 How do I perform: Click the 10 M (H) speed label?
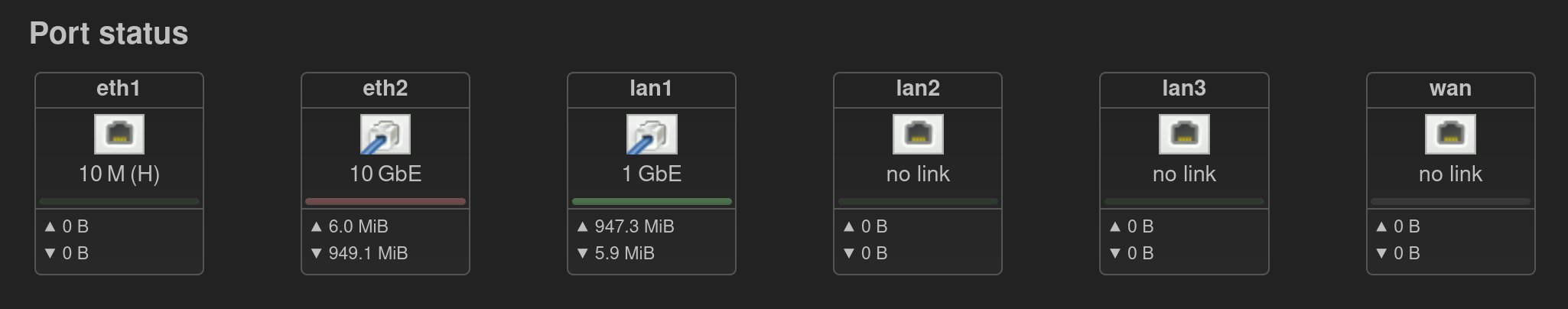pos(119,174)
